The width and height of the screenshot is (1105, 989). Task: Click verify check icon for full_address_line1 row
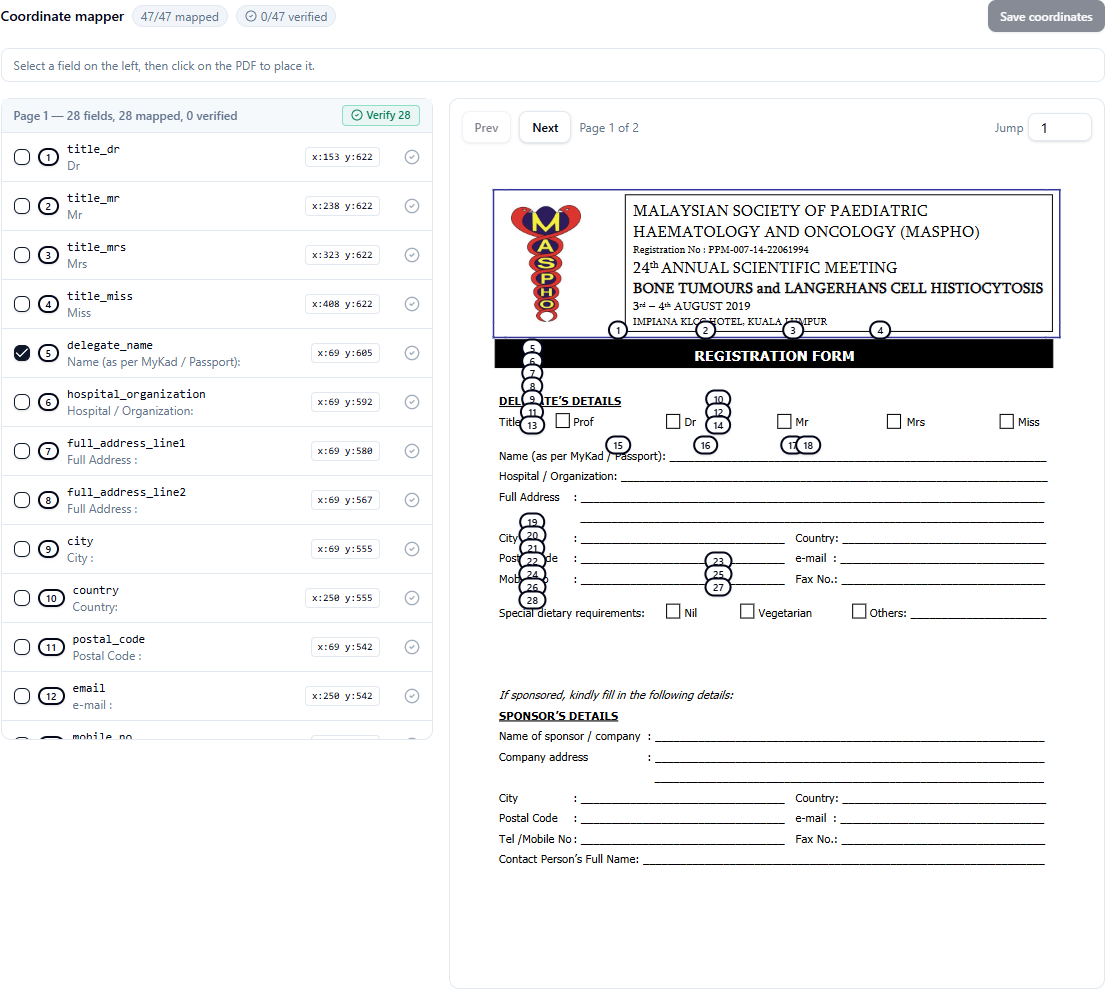412,451
